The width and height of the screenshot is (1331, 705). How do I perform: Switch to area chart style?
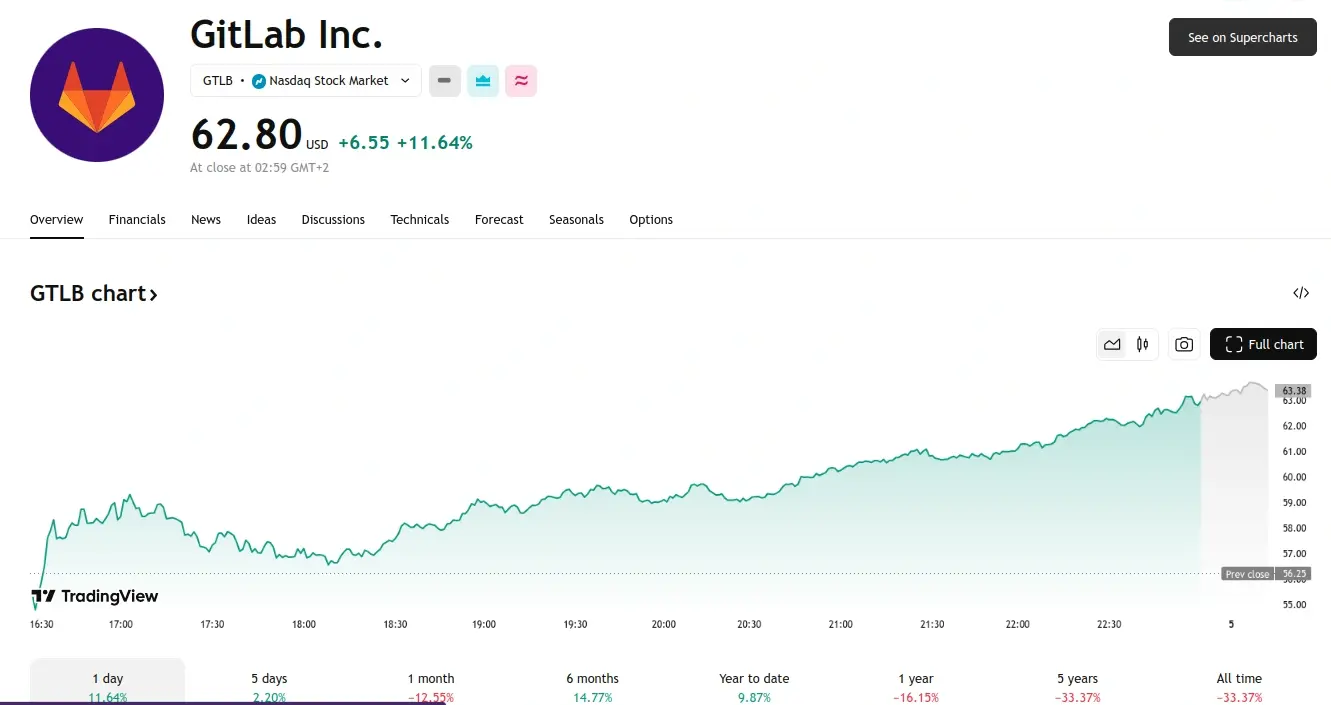[1112, 344]
